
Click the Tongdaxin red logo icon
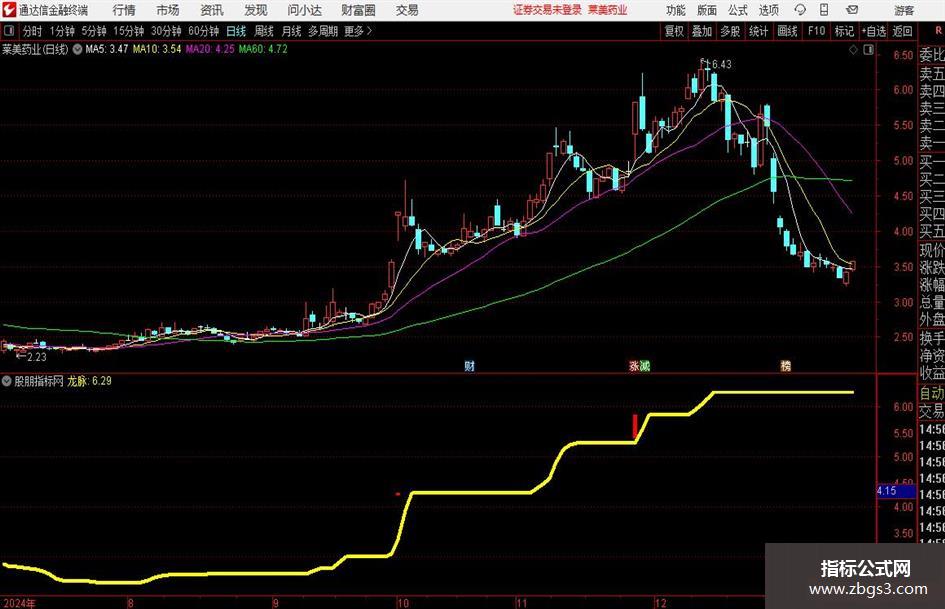8,10
